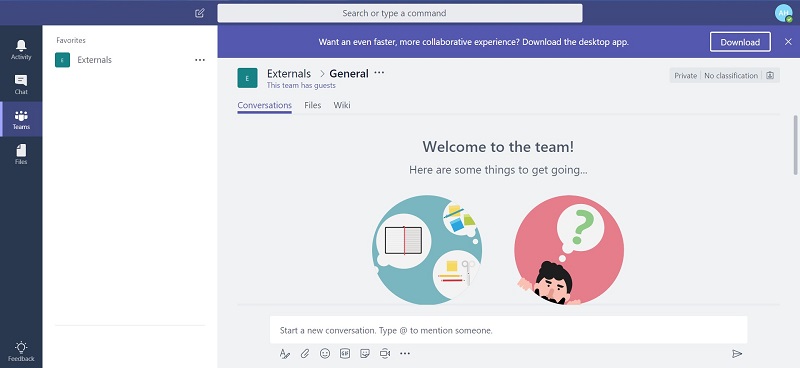Open the sticker picker
This screenshot has height=368, width=800.
pos(365,353)
